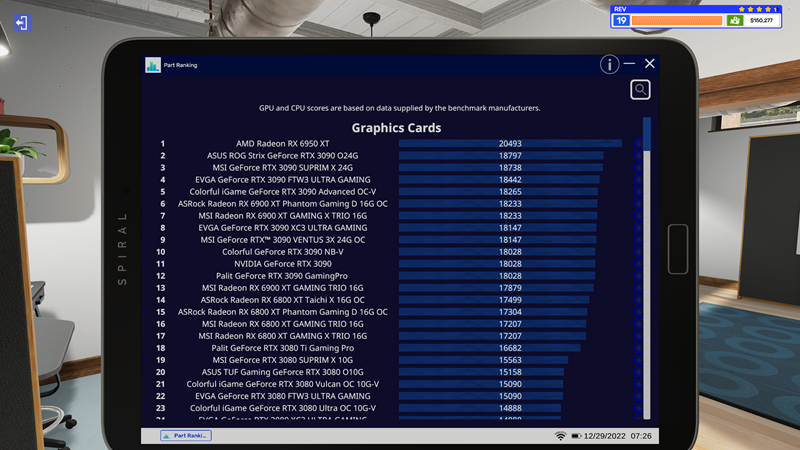
Task: Open Part Ranking from the taskbar
Action: [186, 436]
